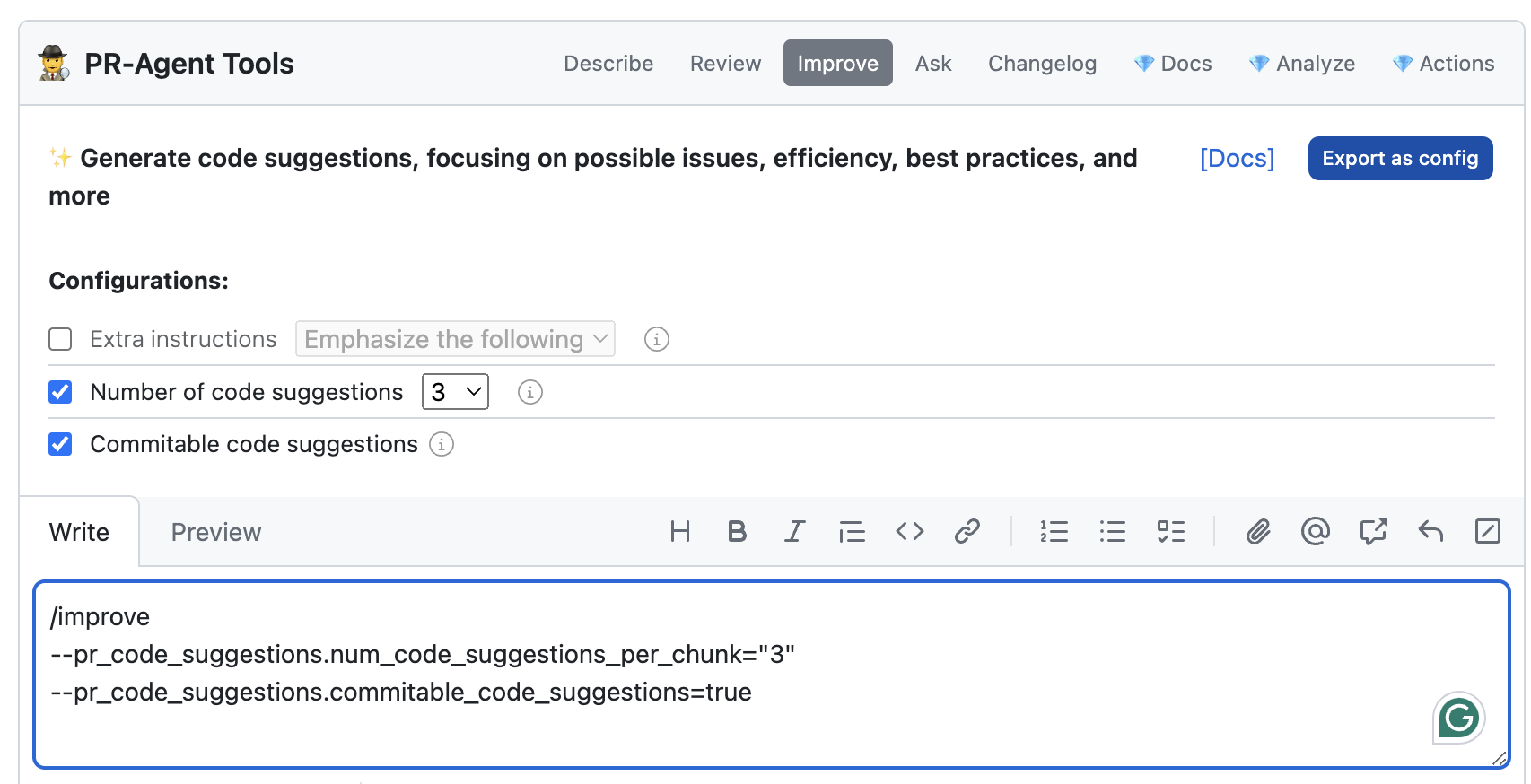The width and height of the screenshot is (1531, 784).
Task: Open the Emphasize the following dropdown
Action: click(x=455, y=339)
